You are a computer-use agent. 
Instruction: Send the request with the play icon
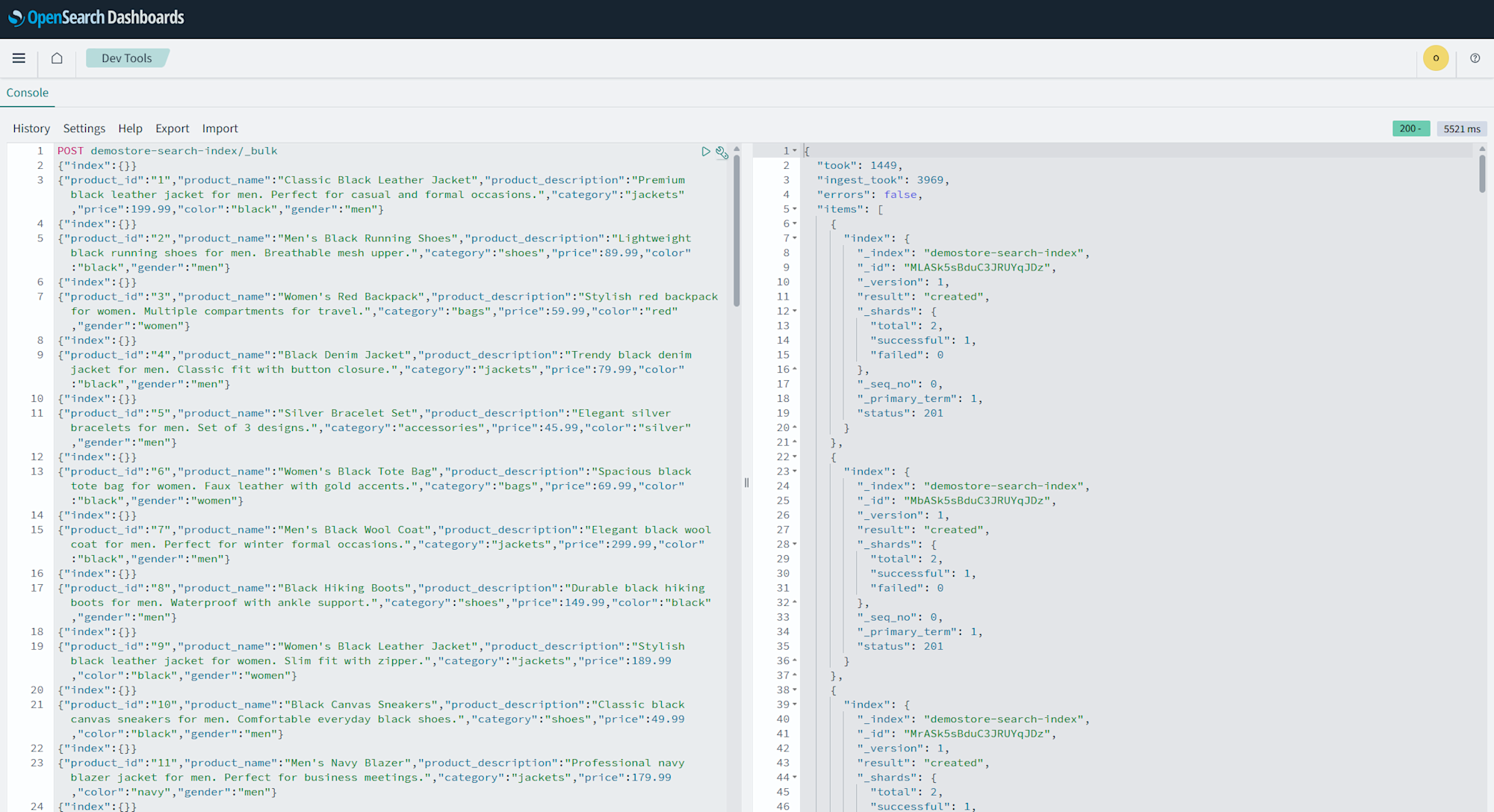pyautogui.click(x=705, y=152)
